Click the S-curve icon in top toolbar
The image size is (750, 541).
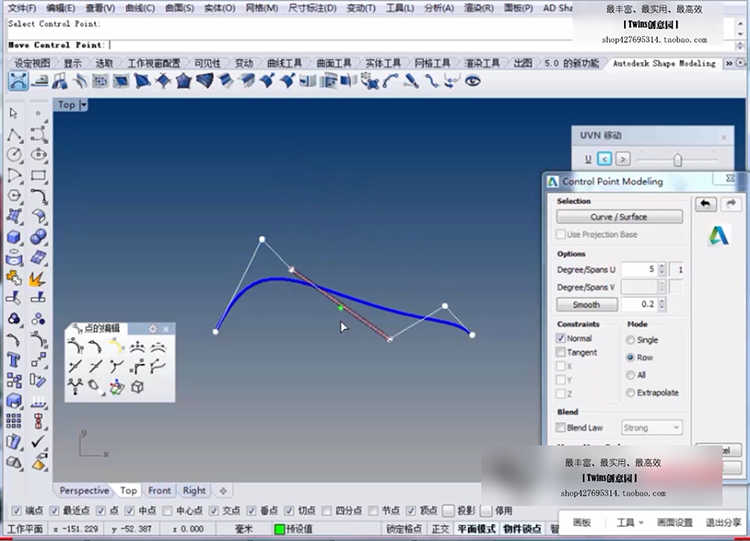[432, 81]
